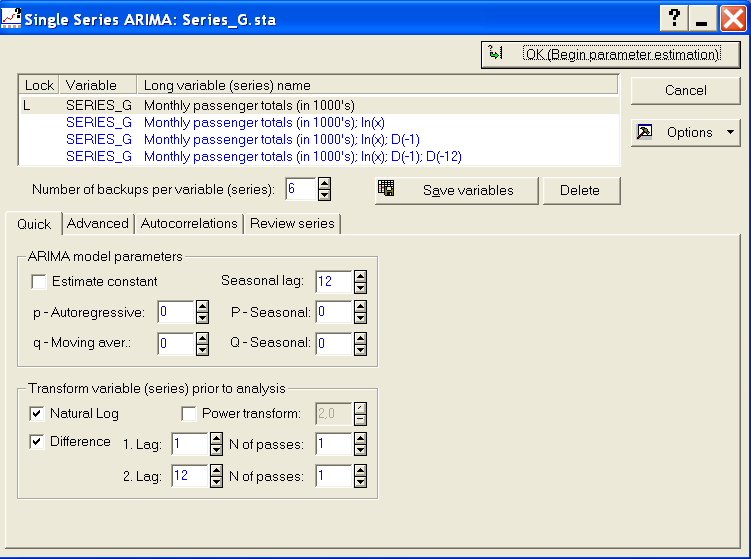Uncheck the Natural Log checkbox
Screen dimensions: 751x559
[37, 413]
